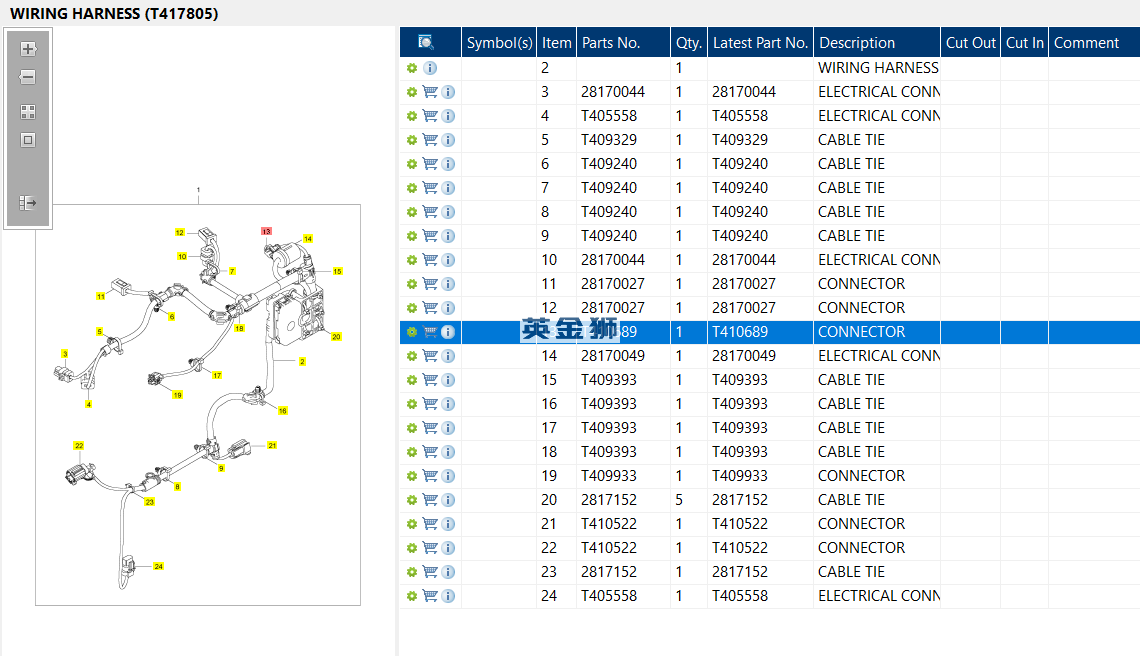Viewport: 1140px width, 656px height.
Task: Click gear icon for item 12 row
Action: tap(412, 308)
